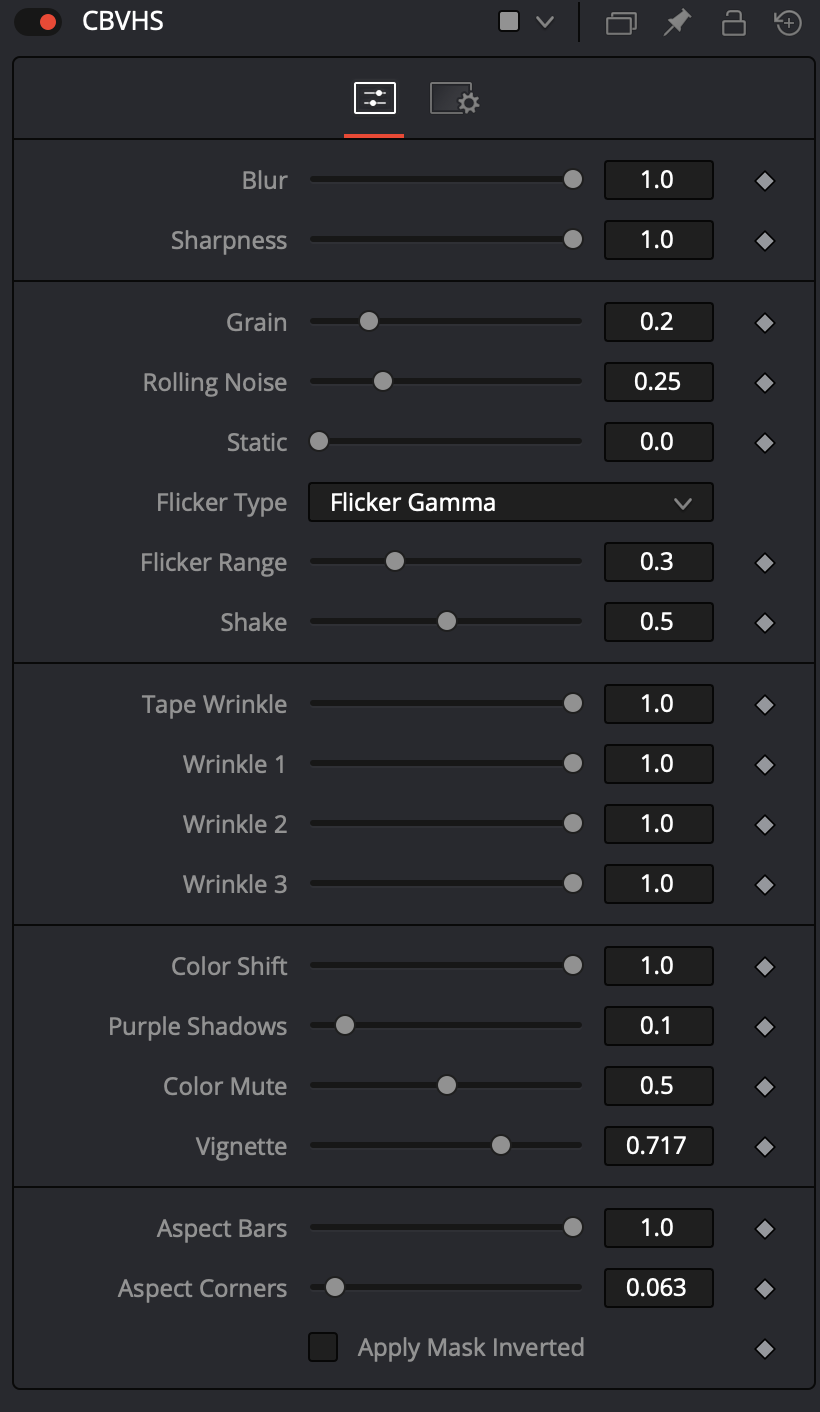This screenshot has width=820, height=1412.
Task: Click the lock icon in header
Action: [734, 22]
